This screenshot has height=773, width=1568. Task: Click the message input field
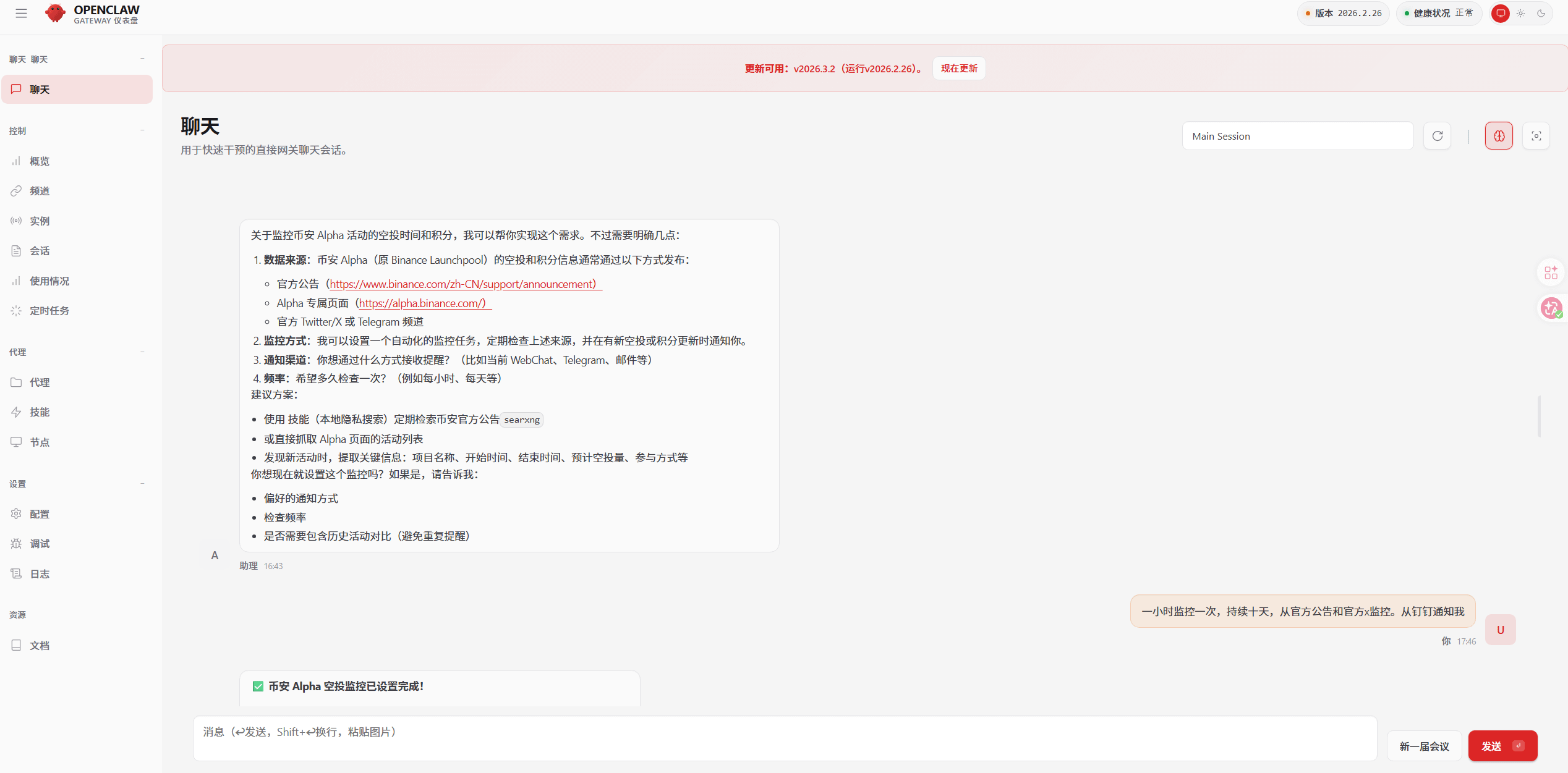tap(784, 738)
